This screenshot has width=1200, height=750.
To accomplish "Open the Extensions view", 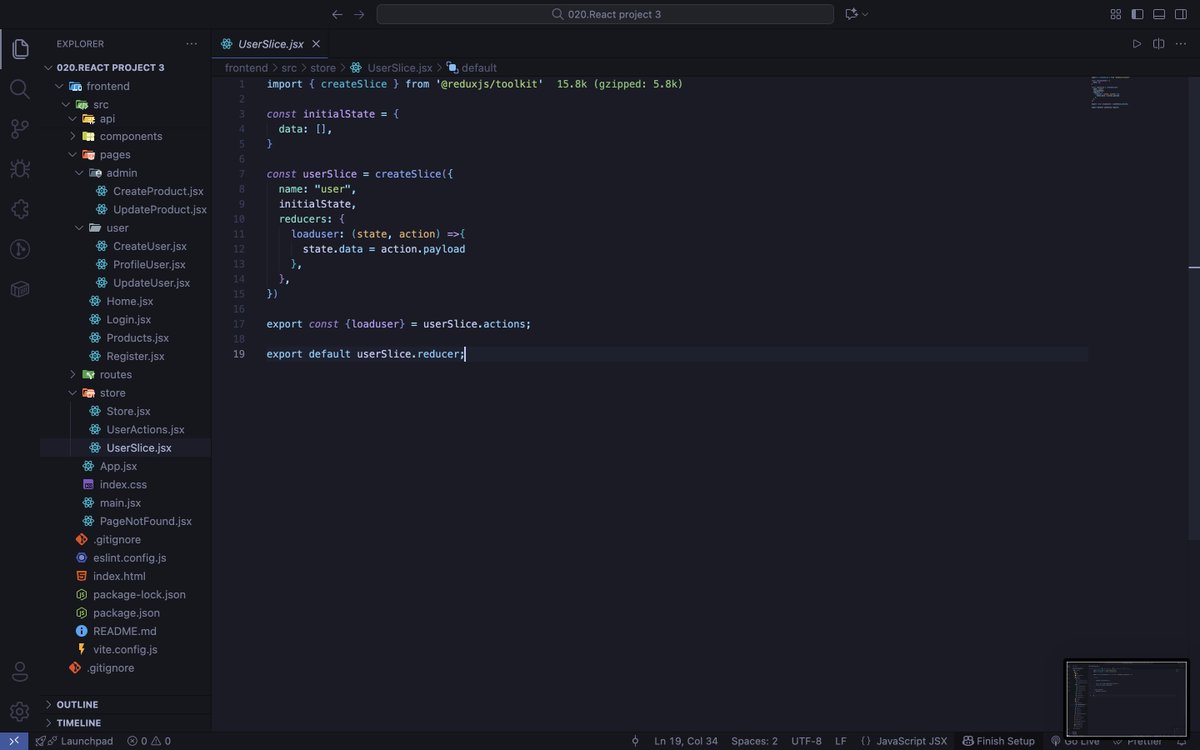I will tap(20, 209).
